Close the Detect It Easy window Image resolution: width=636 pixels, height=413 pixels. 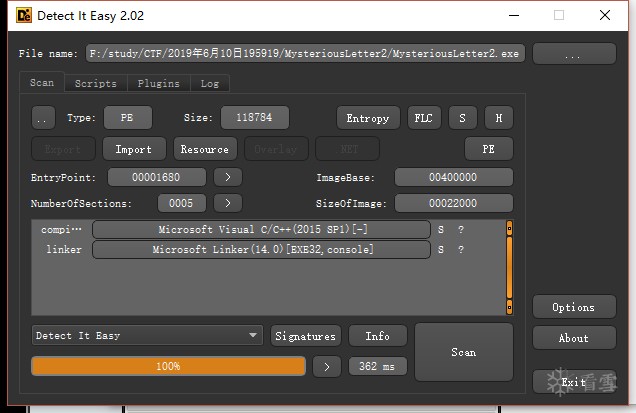[x=605, y=15]
